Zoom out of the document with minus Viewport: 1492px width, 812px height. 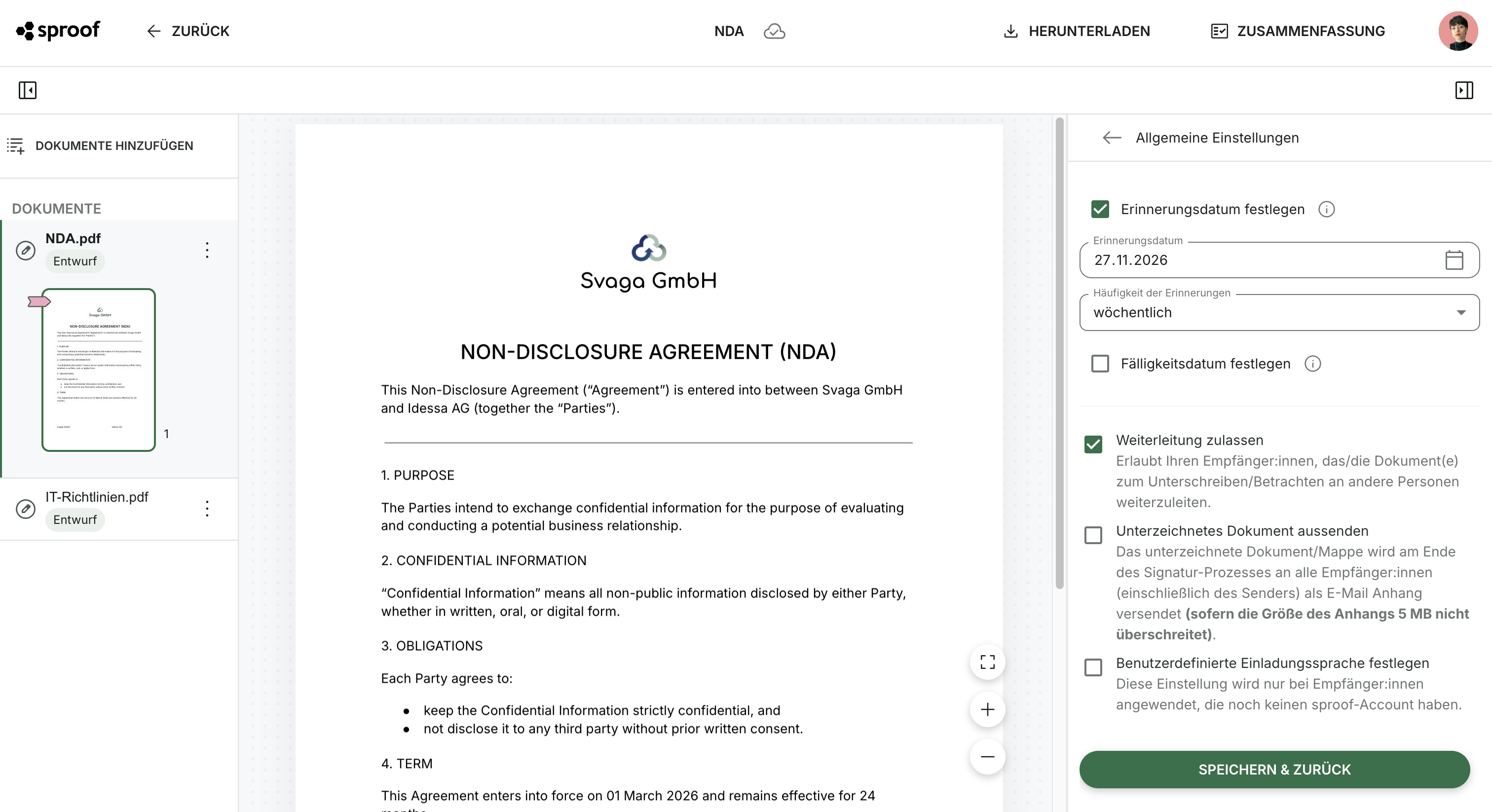point(988,756)
